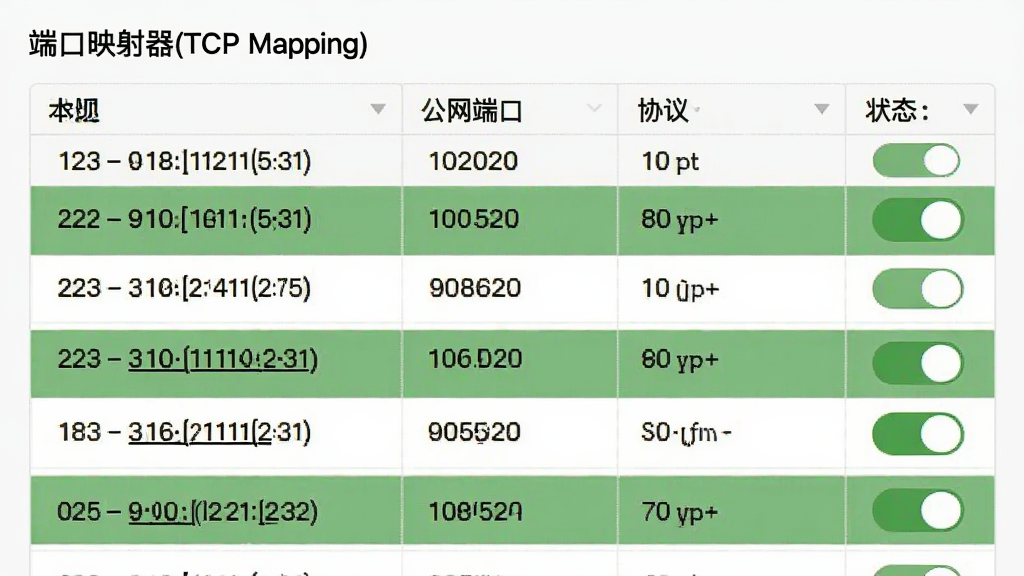Open the underlined 025 – 9·00 address link

click(x=223, y=511)
